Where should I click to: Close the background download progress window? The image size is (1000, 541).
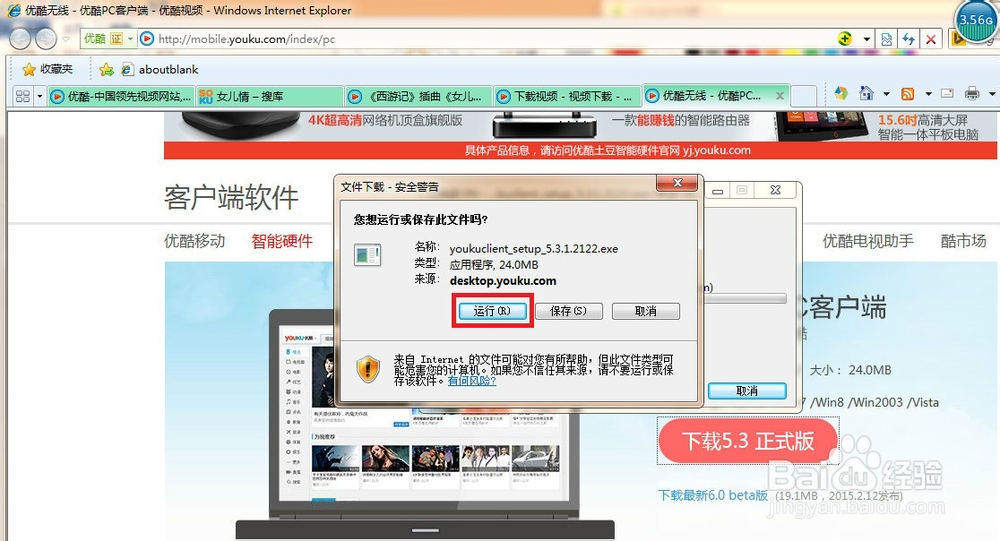776,190
